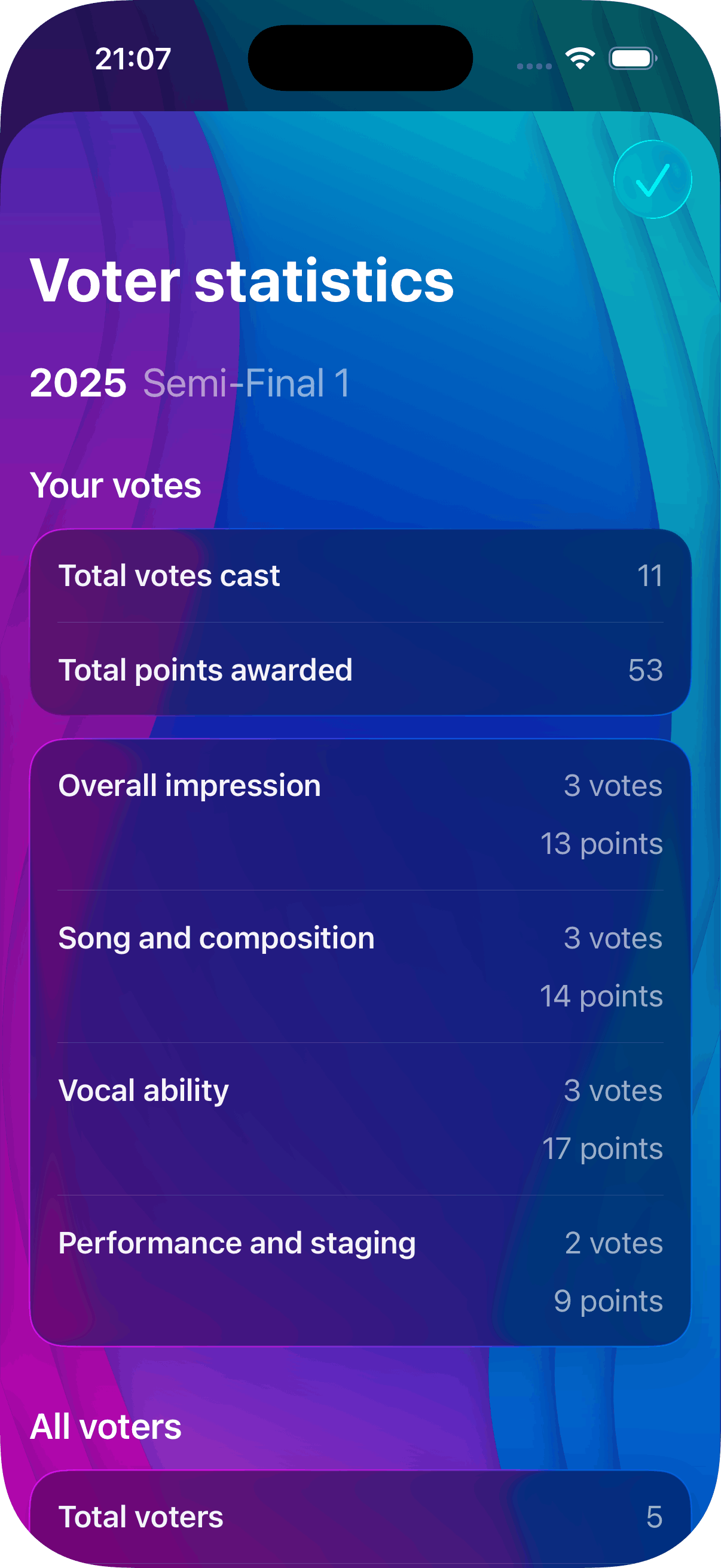Tap the status bar clock
This screenshot has height=1568, width=721.
133,59
